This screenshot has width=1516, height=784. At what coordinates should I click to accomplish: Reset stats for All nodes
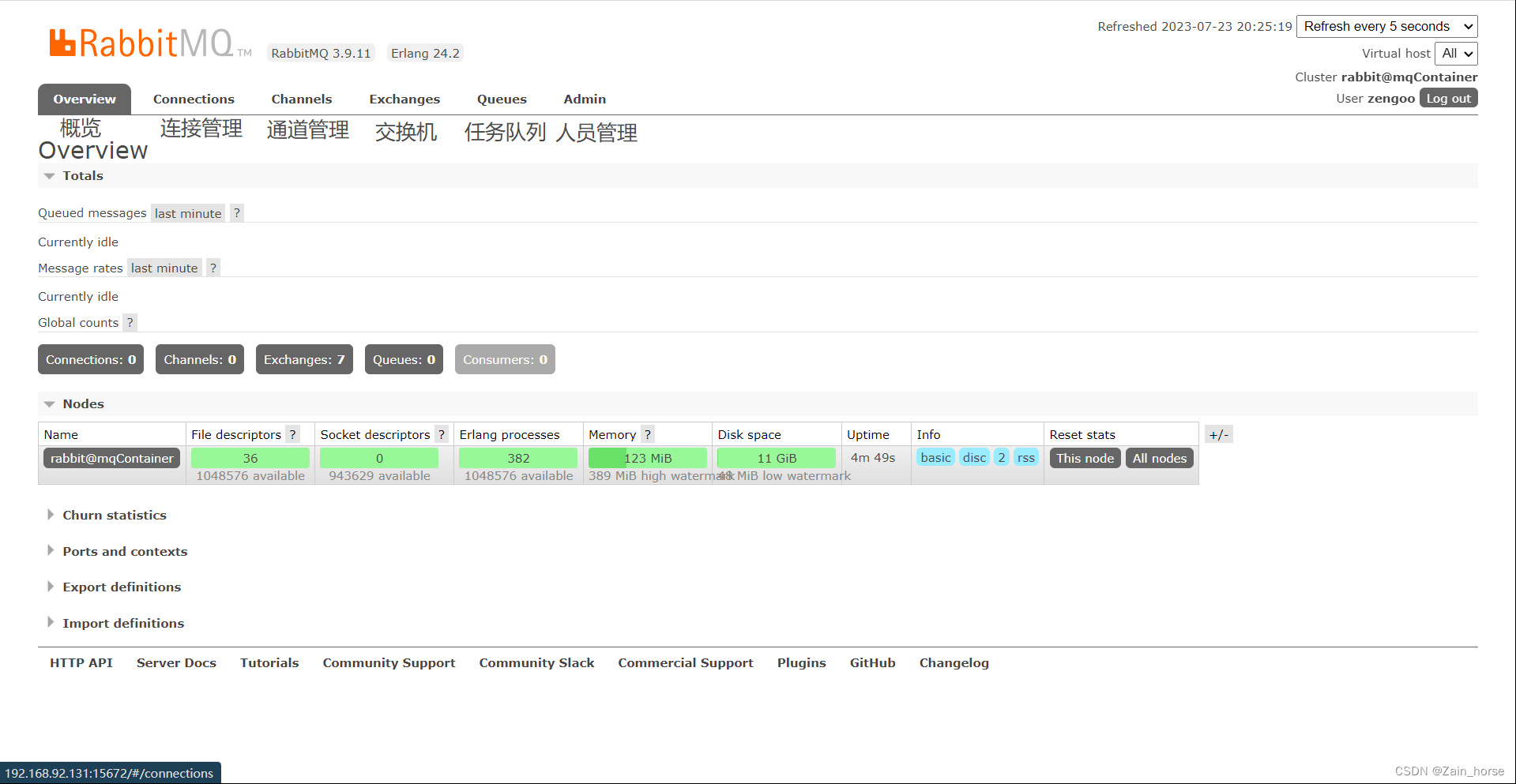point(1160,458)
